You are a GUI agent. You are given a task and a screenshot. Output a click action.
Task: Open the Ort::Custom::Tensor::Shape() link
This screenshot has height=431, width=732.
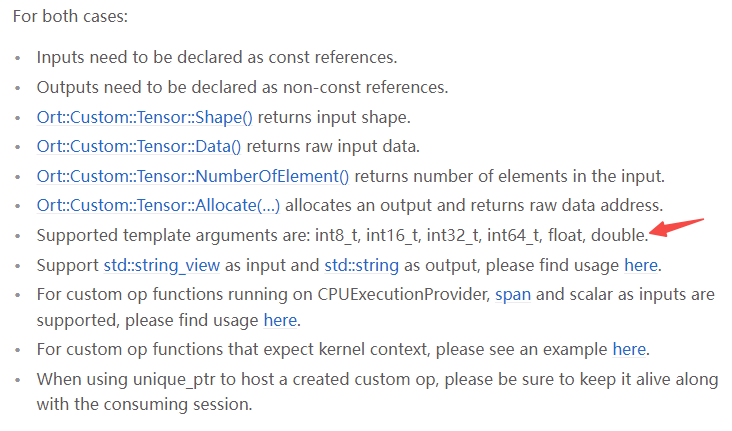(x=145, y=117)
